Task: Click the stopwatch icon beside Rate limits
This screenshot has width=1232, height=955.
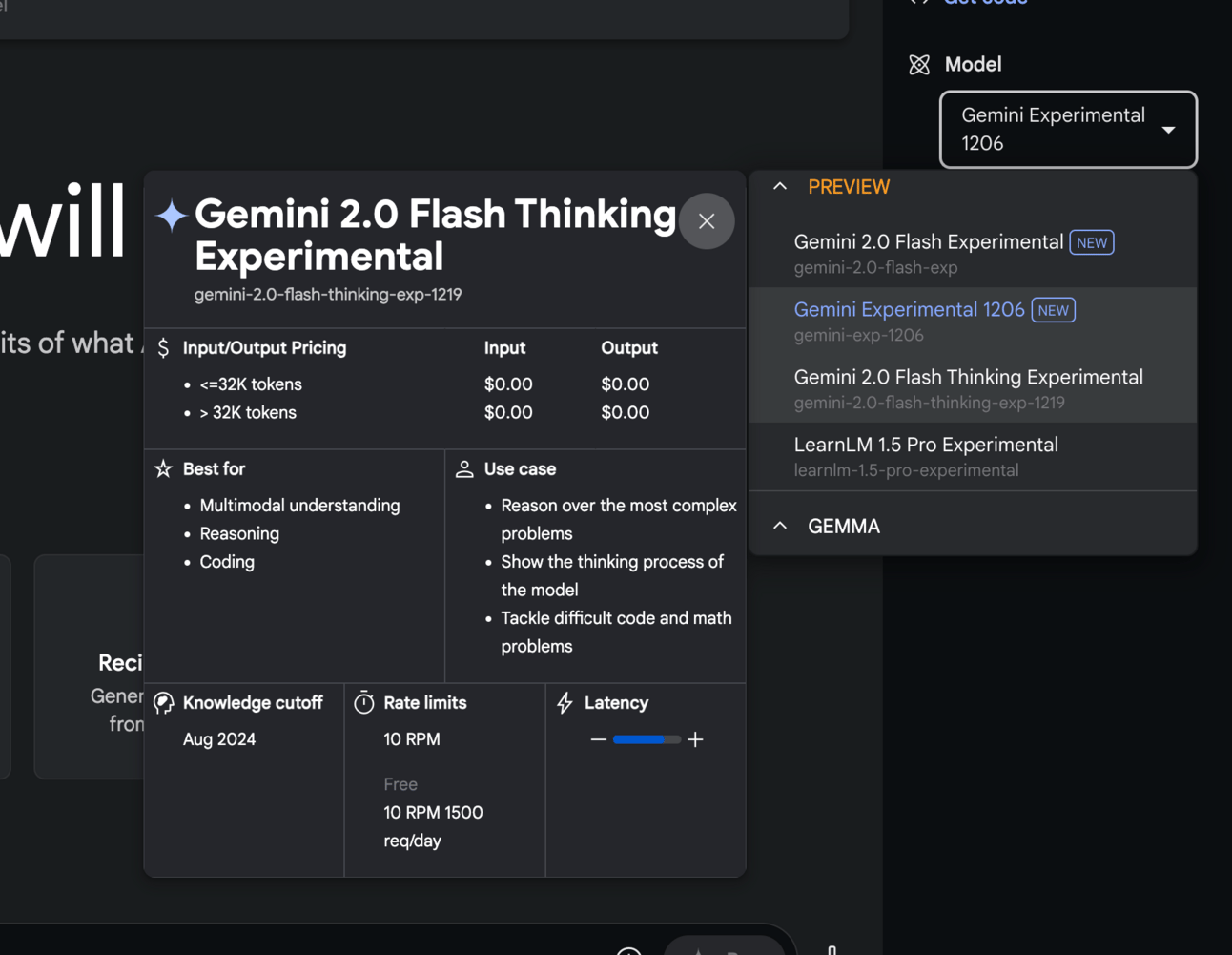Action: tap(364, 703)
